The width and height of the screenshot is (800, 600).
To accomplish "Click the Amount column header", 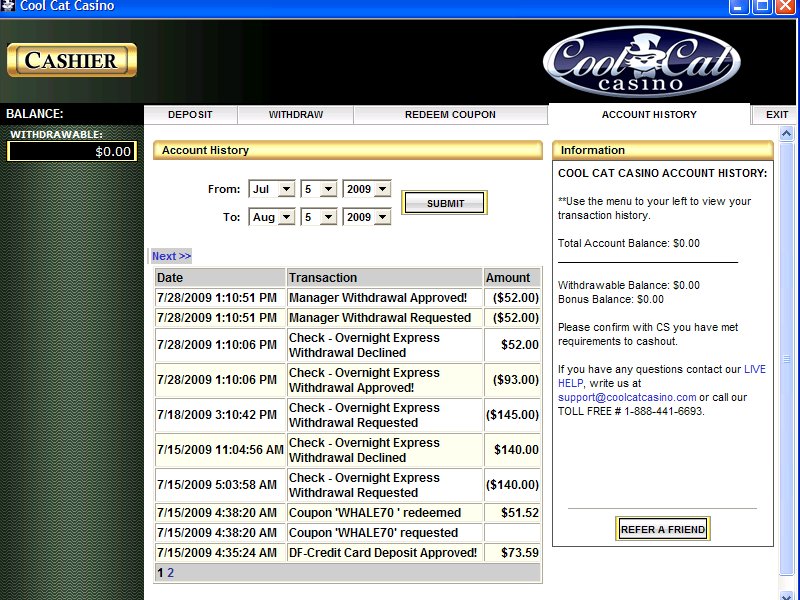I will (x=512, y=278).
